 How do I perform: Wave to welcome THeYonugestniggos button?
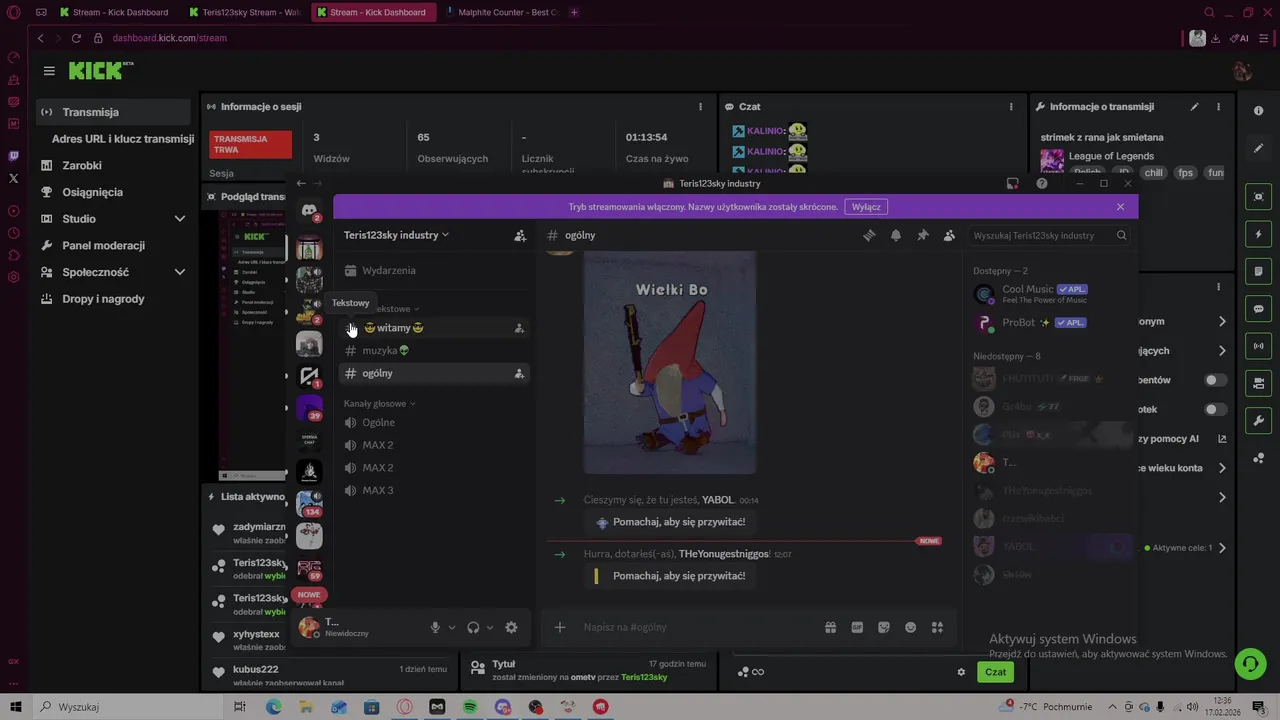[x=669, y=576]
